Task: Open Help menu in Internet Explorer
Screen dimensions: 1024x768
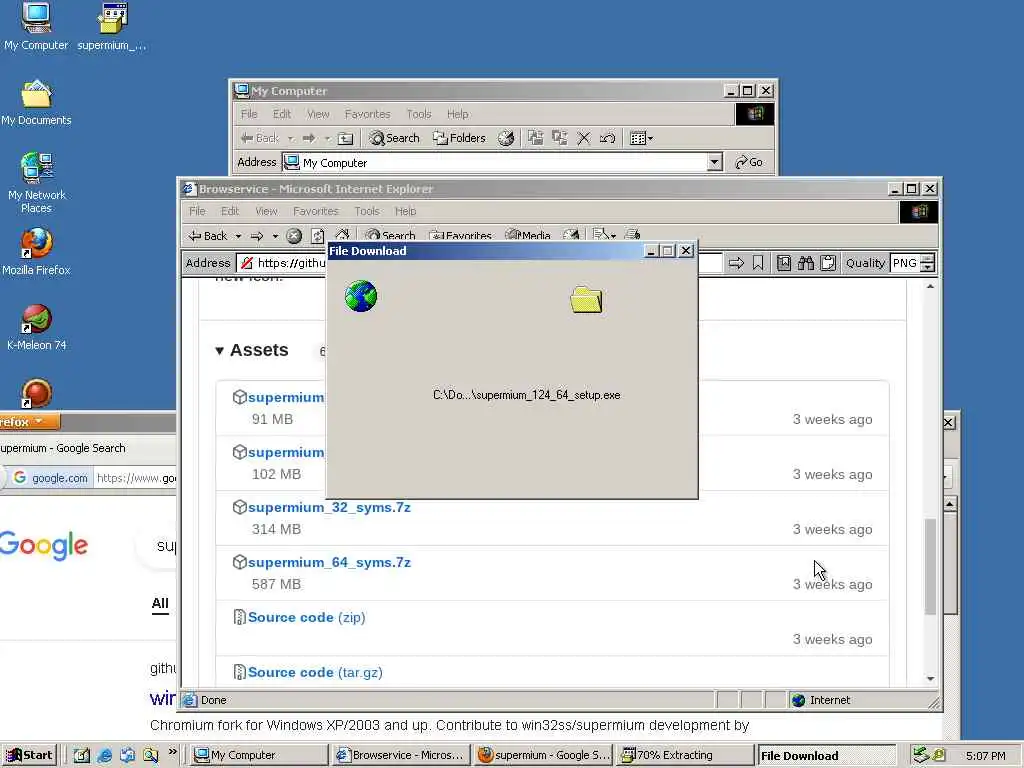Action: click(406, 211)
